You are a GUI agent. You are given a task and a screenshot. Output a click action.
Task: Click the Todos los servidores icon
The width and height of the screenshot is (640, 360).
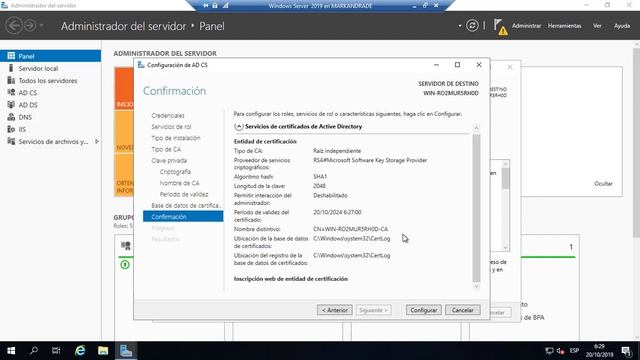click(11, 80)
